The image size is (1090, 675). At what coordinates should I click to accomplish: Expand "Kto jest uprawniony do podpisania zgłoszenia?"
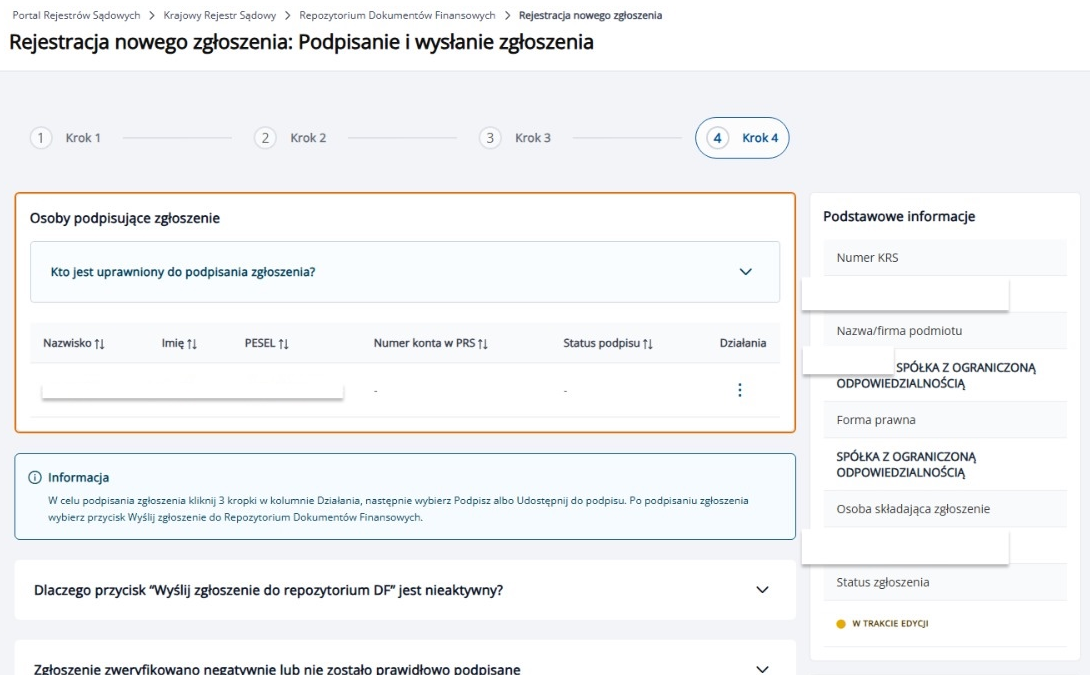coord(405,272)
